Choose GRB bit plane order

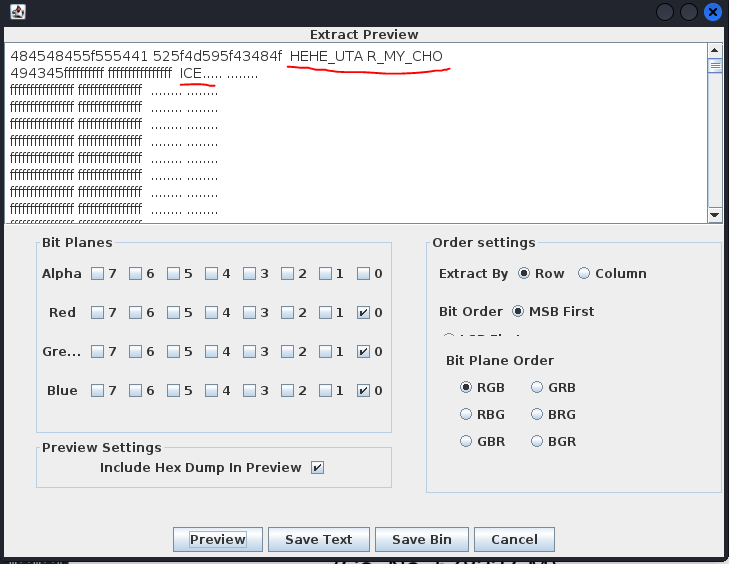(538, 387)
